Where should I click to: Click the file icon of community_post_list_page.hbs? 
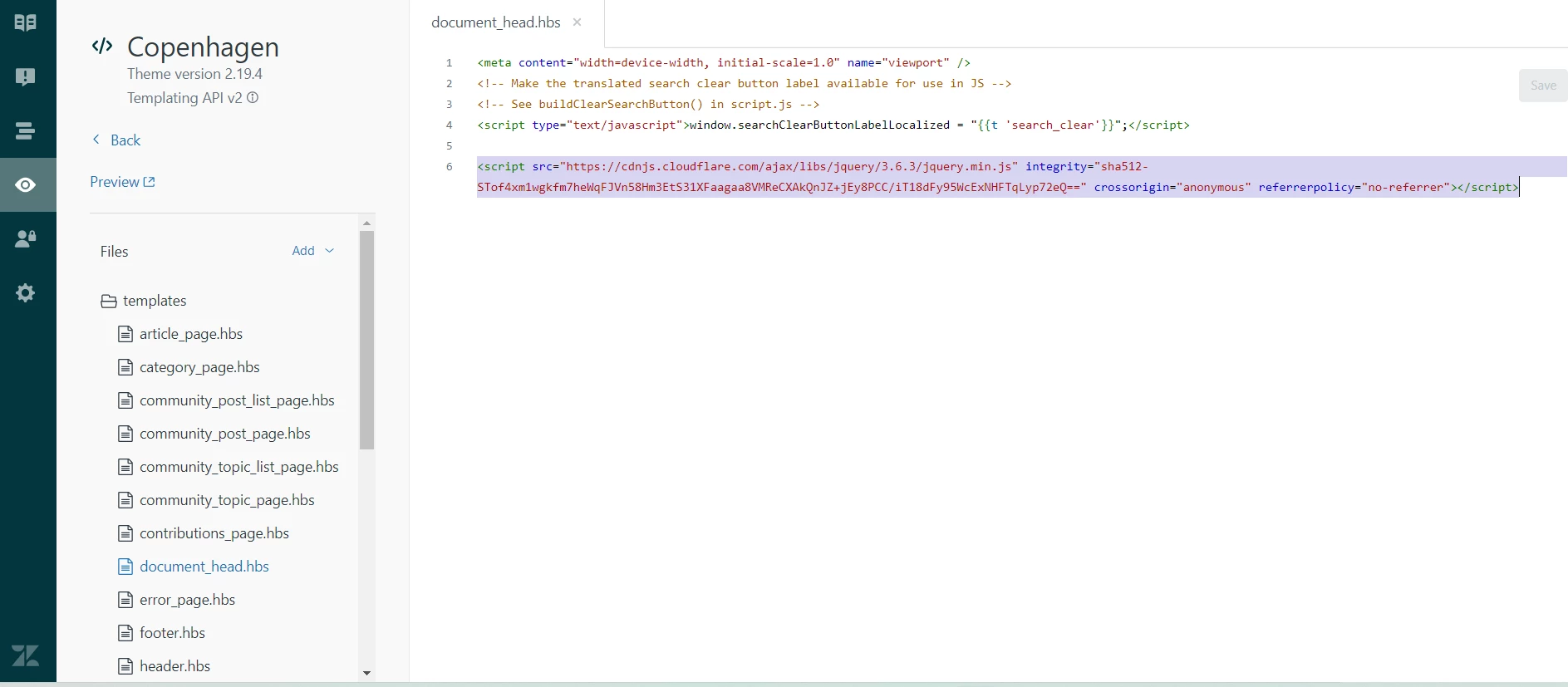coord(125,400)
